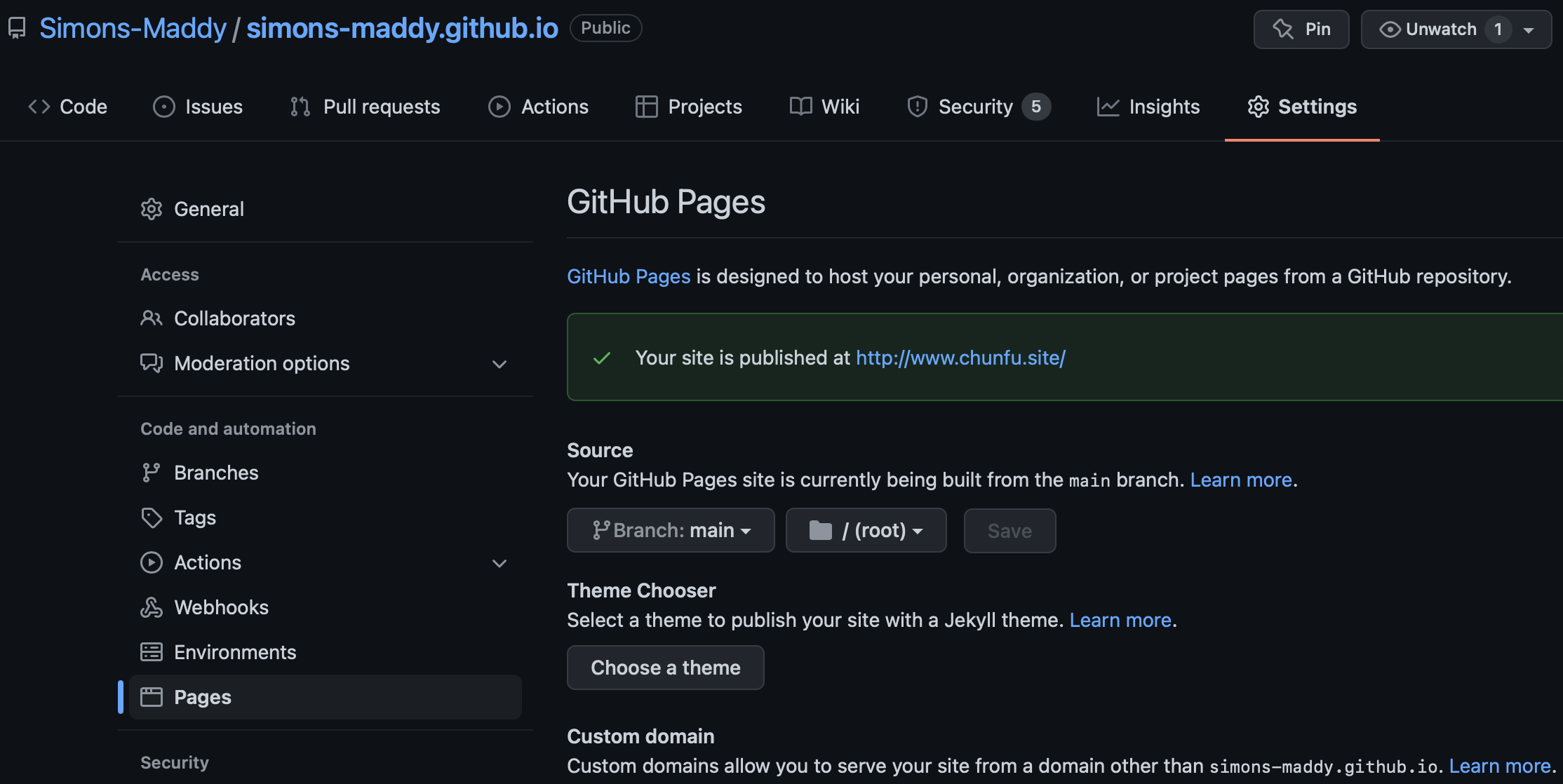Click the Pin repository button
Image resolution: width=1563 pixels, height=784 pixels.
[x=1301, y=28]
